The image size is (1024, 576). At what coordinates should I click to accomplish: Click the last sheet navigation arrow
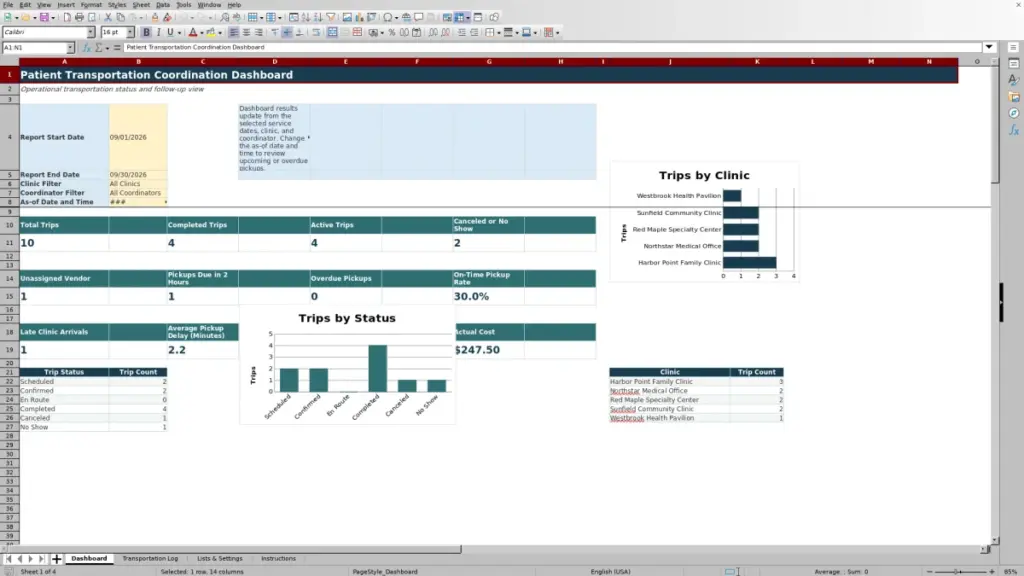[41, 559]
